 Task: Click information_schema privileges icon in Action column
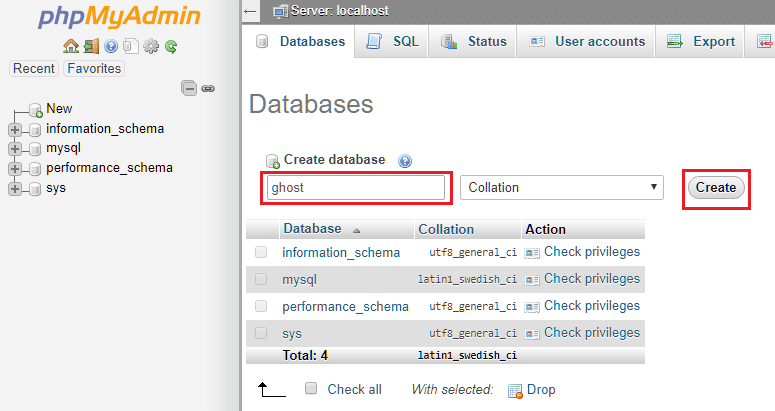click(x=532, y=253)
